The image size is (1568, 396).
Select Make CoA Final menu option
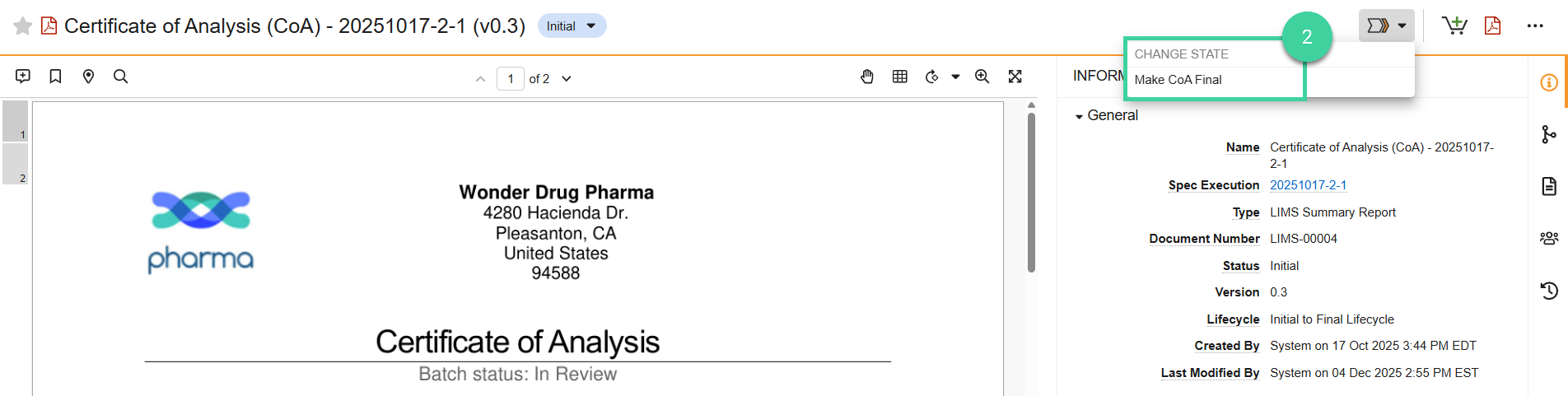1178,80
